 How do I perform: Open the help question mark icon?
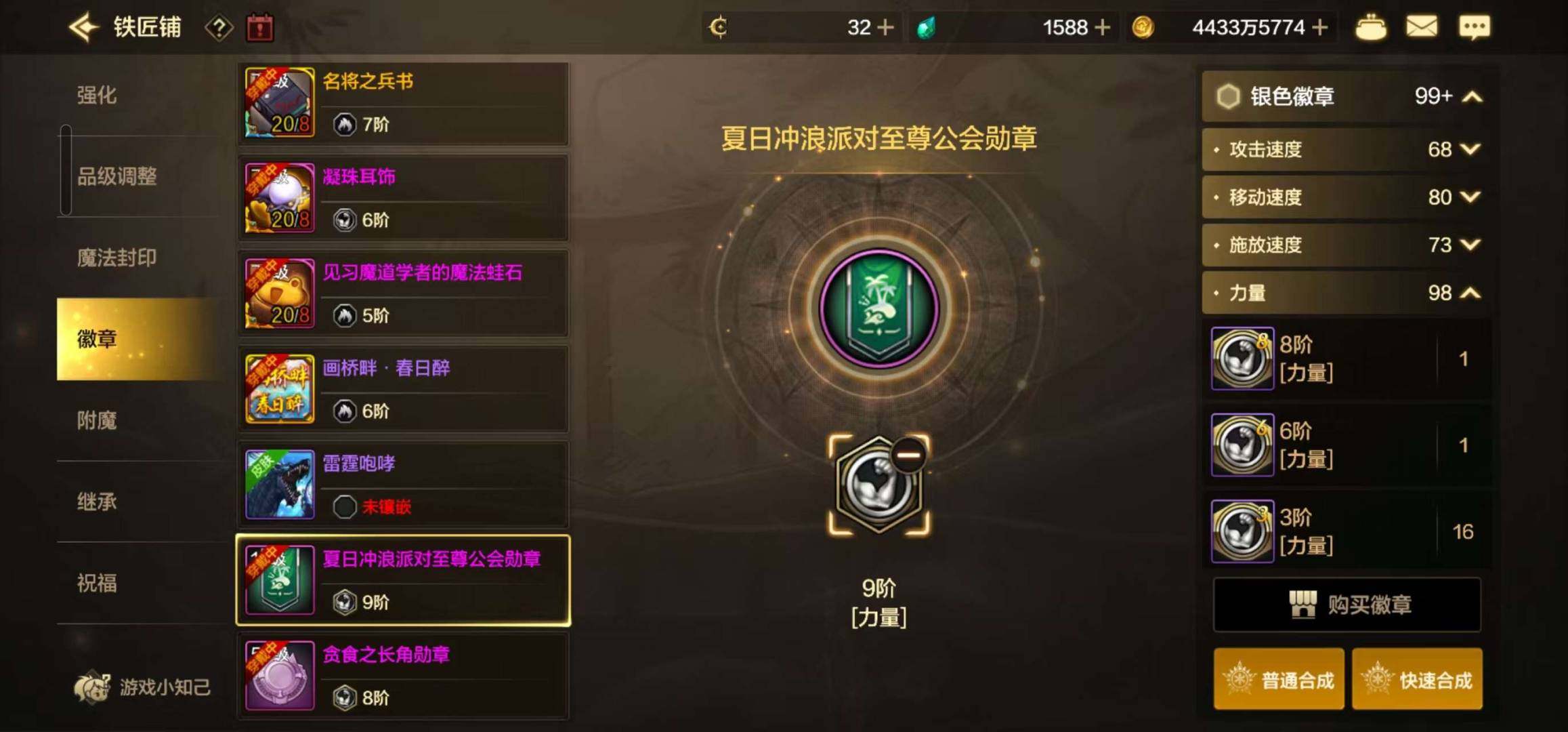click(219, 28)
